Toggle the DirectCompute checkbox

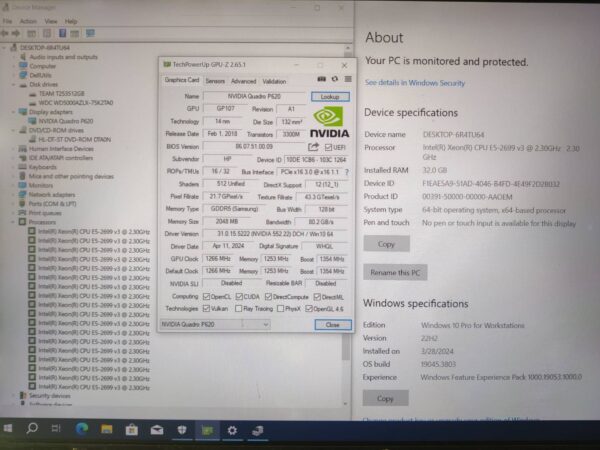click(268, 297)
